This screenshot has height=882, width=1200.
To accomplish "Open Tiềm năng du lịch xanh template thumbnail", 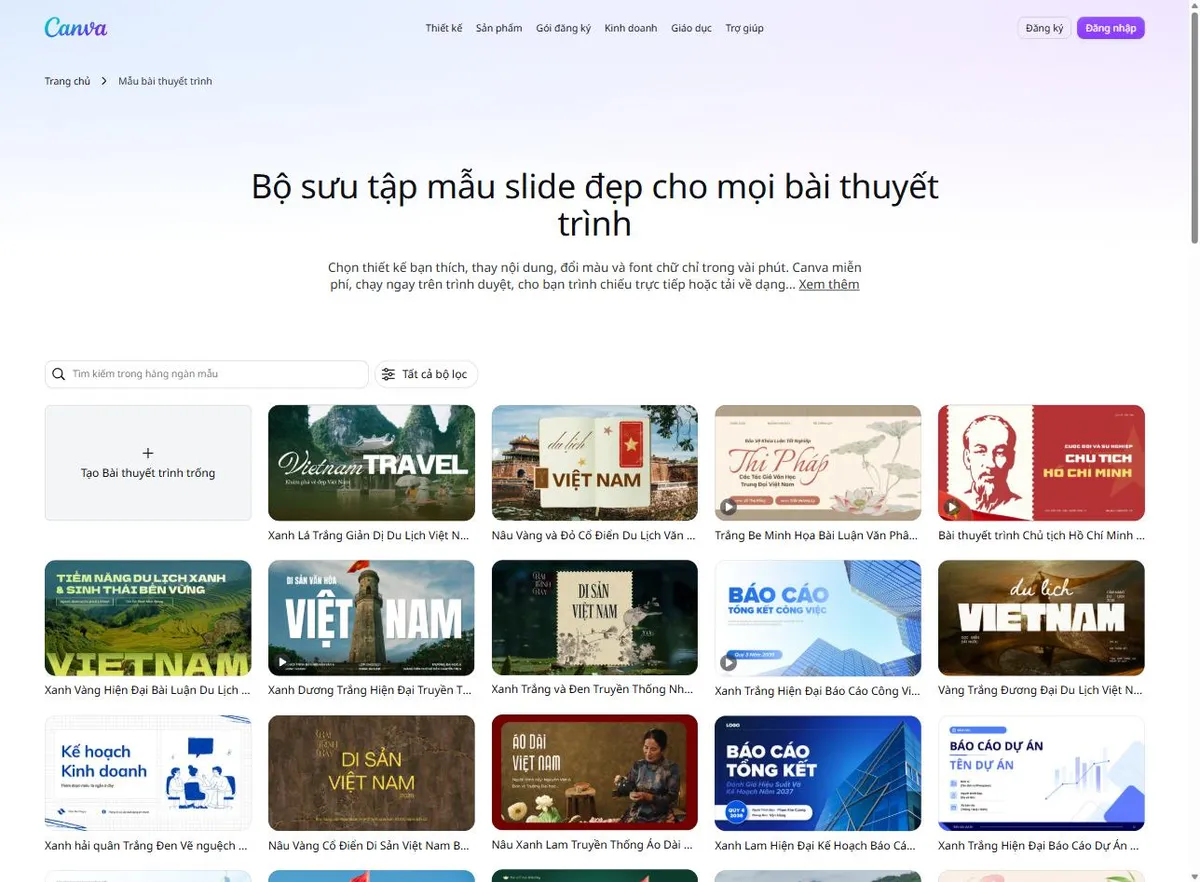I will [x=148, y=618].
